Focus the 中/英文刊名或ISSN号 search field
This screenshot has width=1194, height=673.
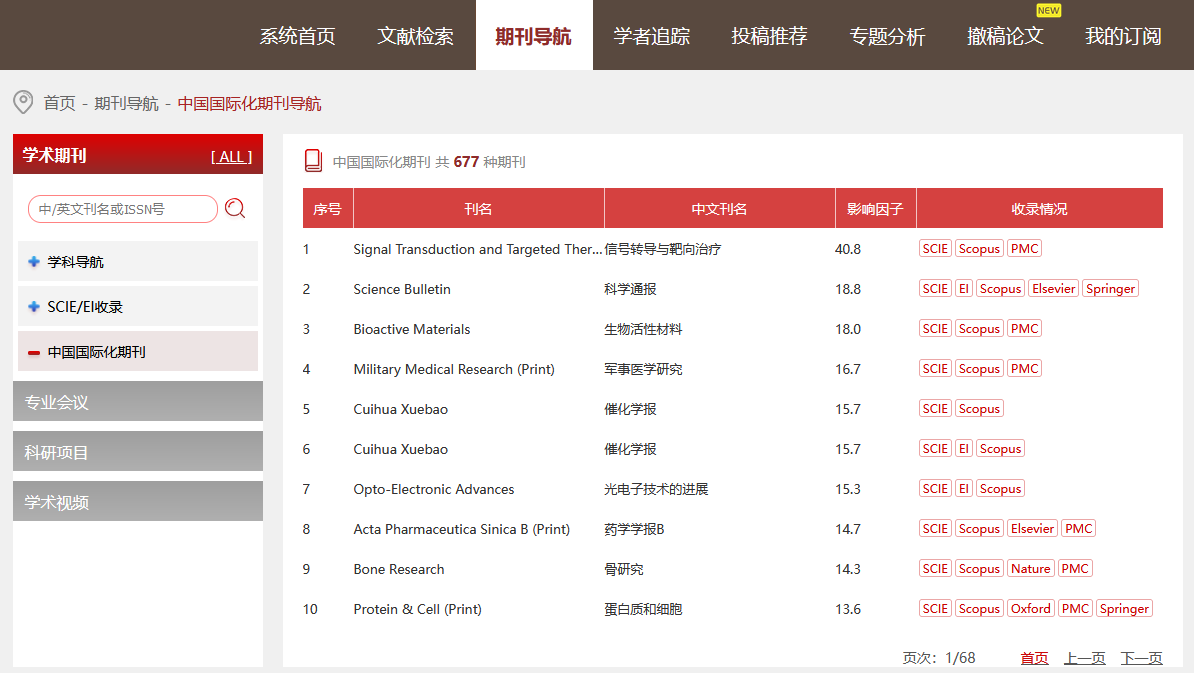tap(123, 209)
